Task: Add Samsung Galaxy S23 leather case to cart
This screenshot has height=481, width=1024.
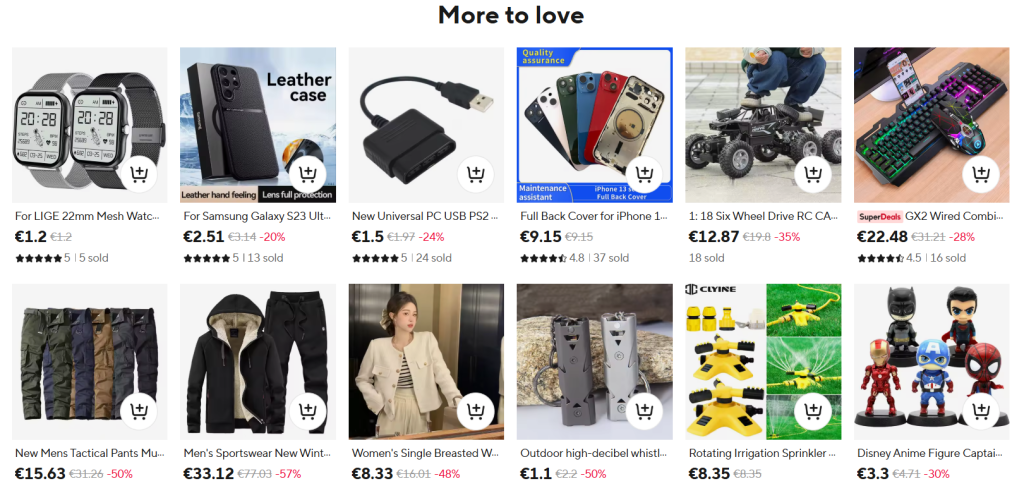Action: [307, 175]
